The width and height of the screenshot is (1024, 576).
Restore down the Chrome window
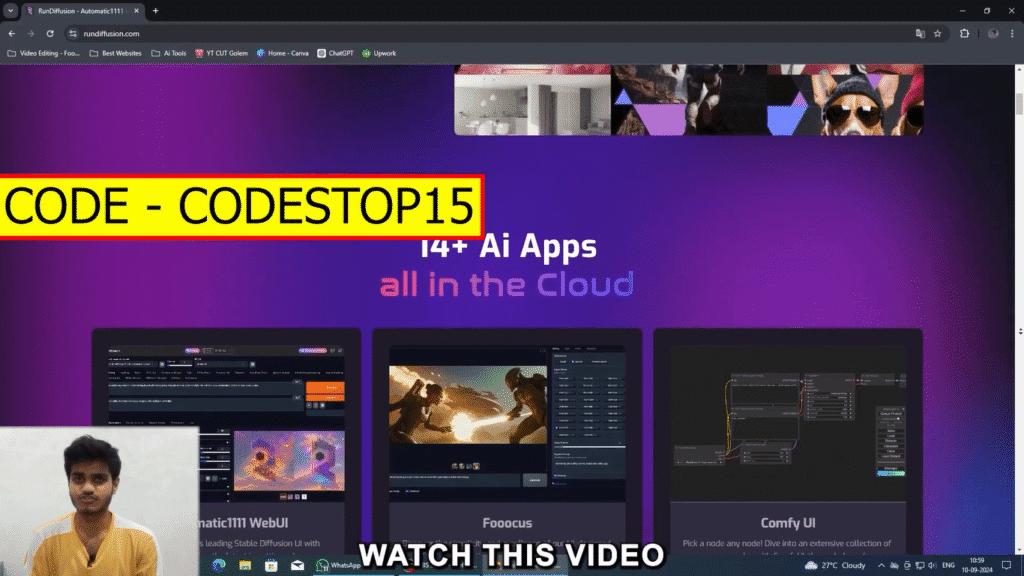pos(987,10)
